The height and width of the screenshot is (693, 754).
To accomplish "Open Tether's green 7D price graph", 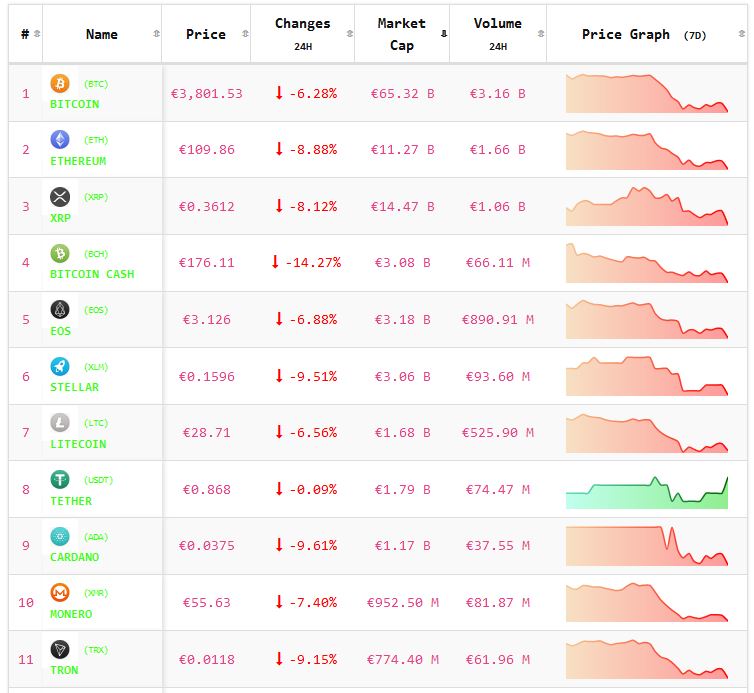I will (646, 490).
